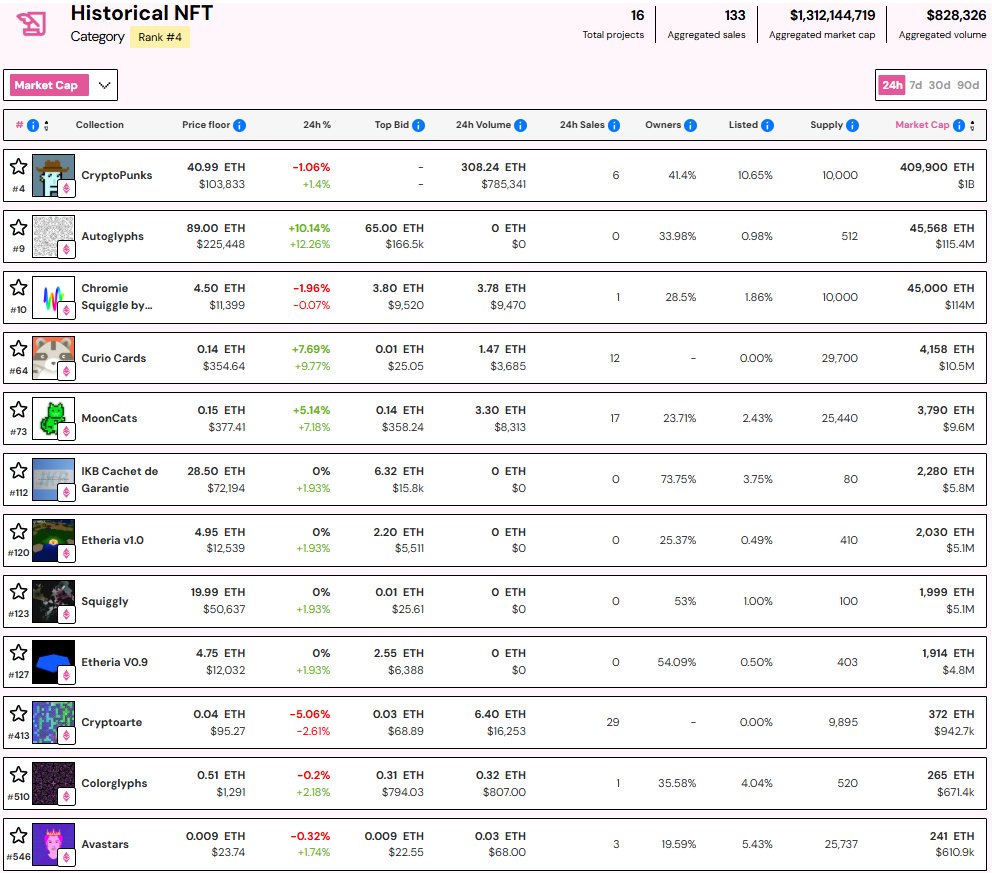
Task: Open the Etheria V0.9 blue hexagon thumbnail
Action: (53, 662)
